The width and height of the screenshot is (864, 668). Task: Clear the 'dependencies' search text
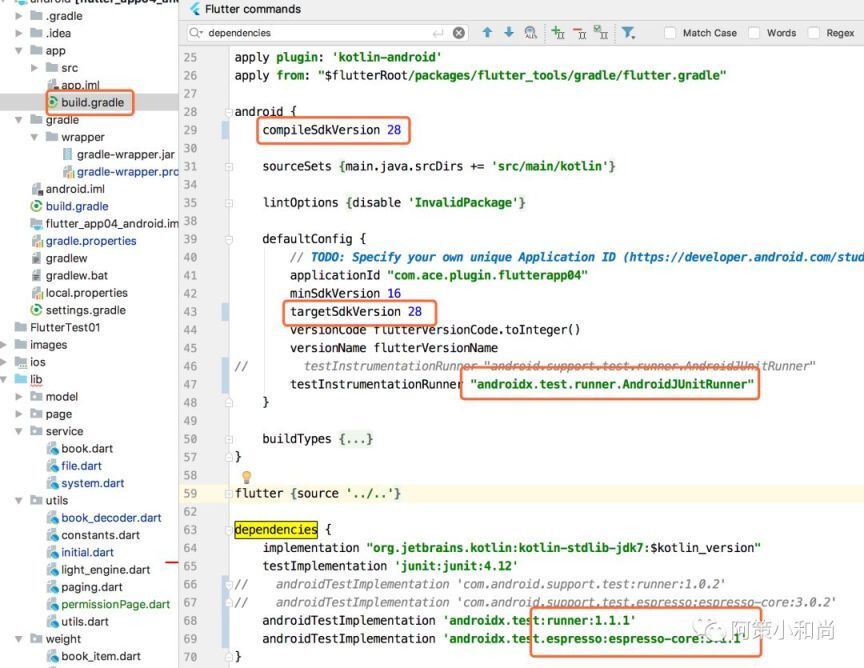click(458, 33)
